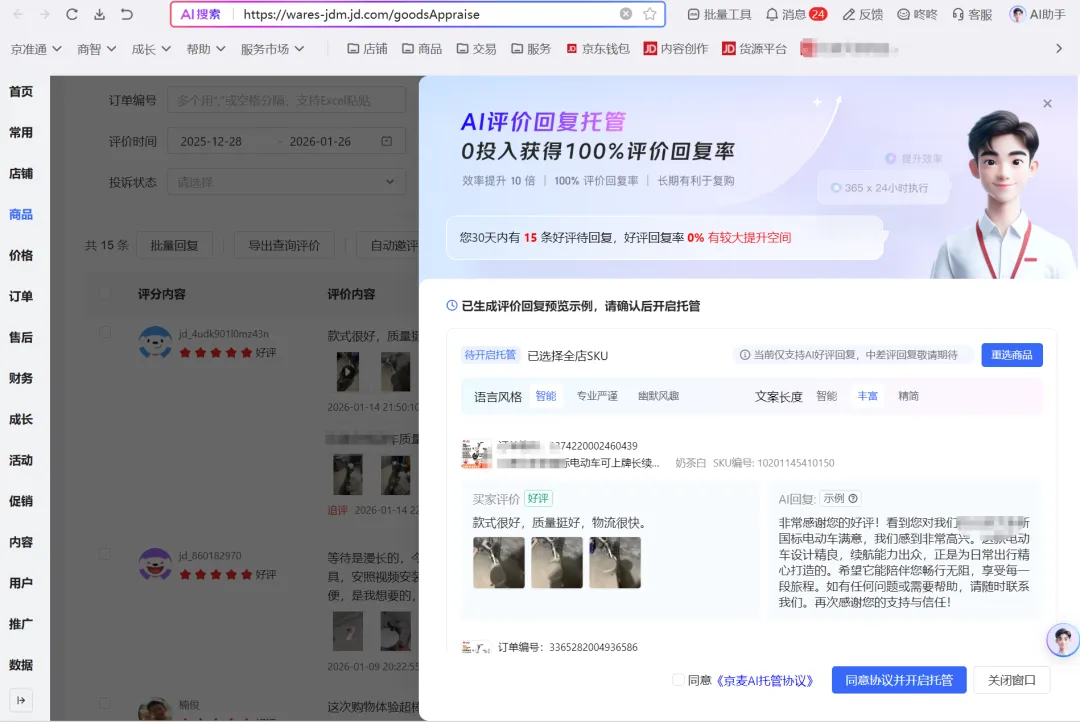The width and height of the screenshot is (1080, 722).
Task: Click the help icon beside 示例
Action: click(x=853, y=498)
